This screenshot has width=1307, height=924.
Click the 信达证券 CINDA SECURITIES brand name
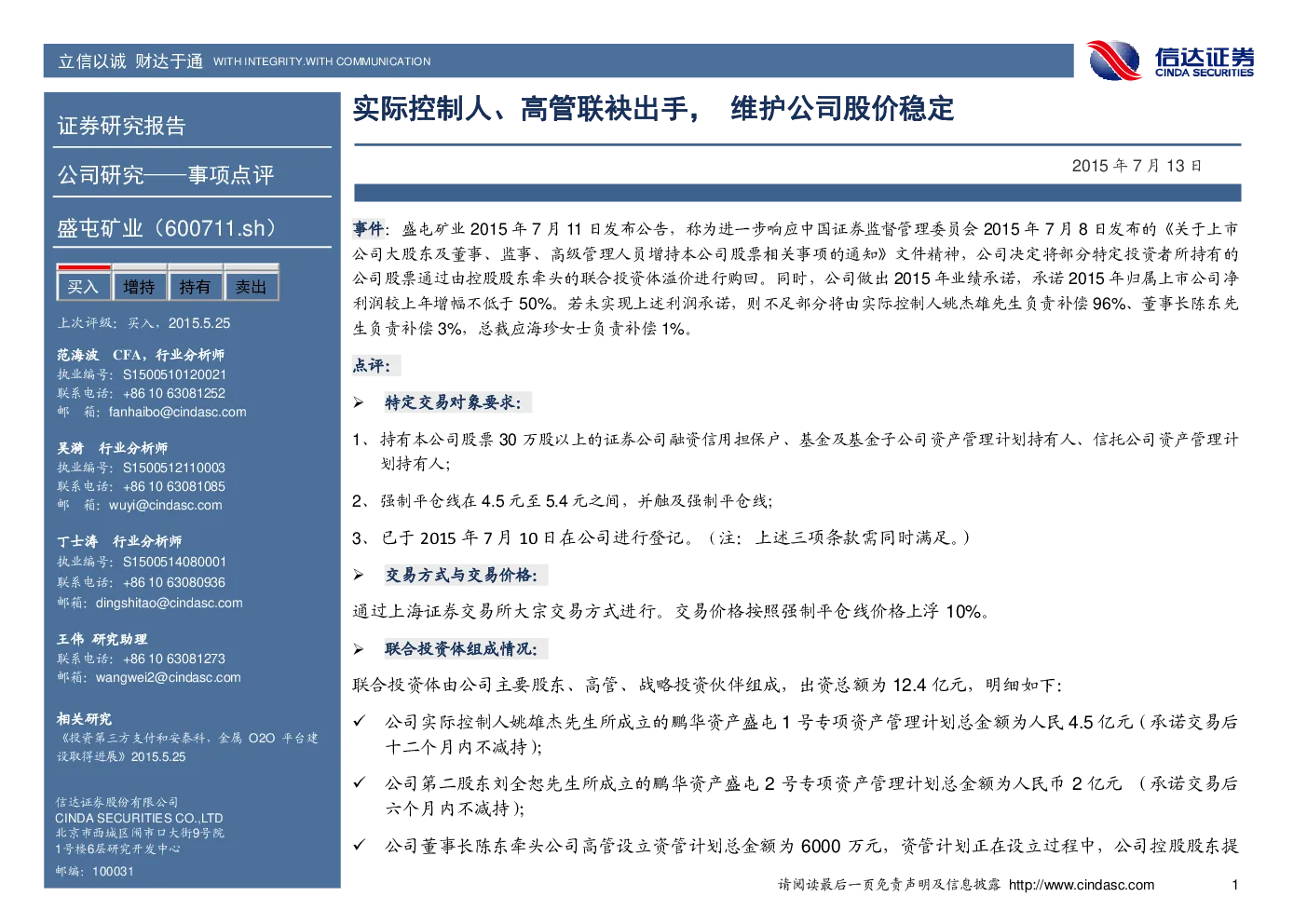pos(1204,62)
